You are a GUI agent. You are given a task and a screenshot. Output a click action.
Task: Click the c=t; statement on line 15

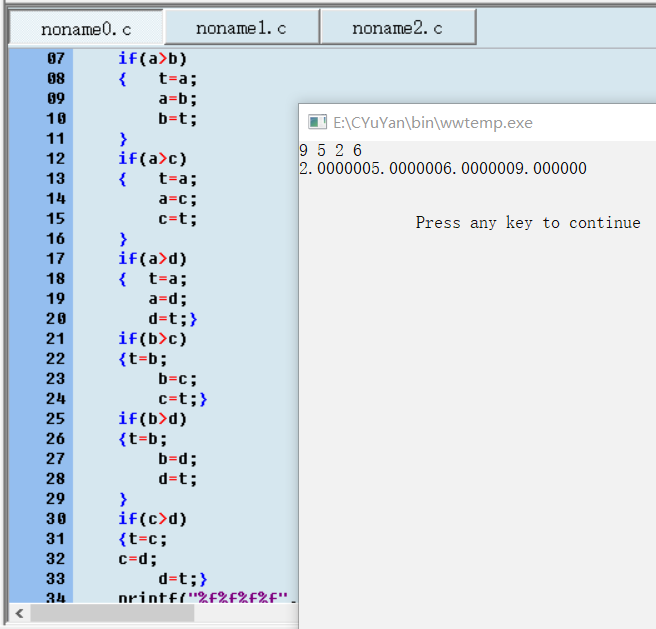pos(177,219)
